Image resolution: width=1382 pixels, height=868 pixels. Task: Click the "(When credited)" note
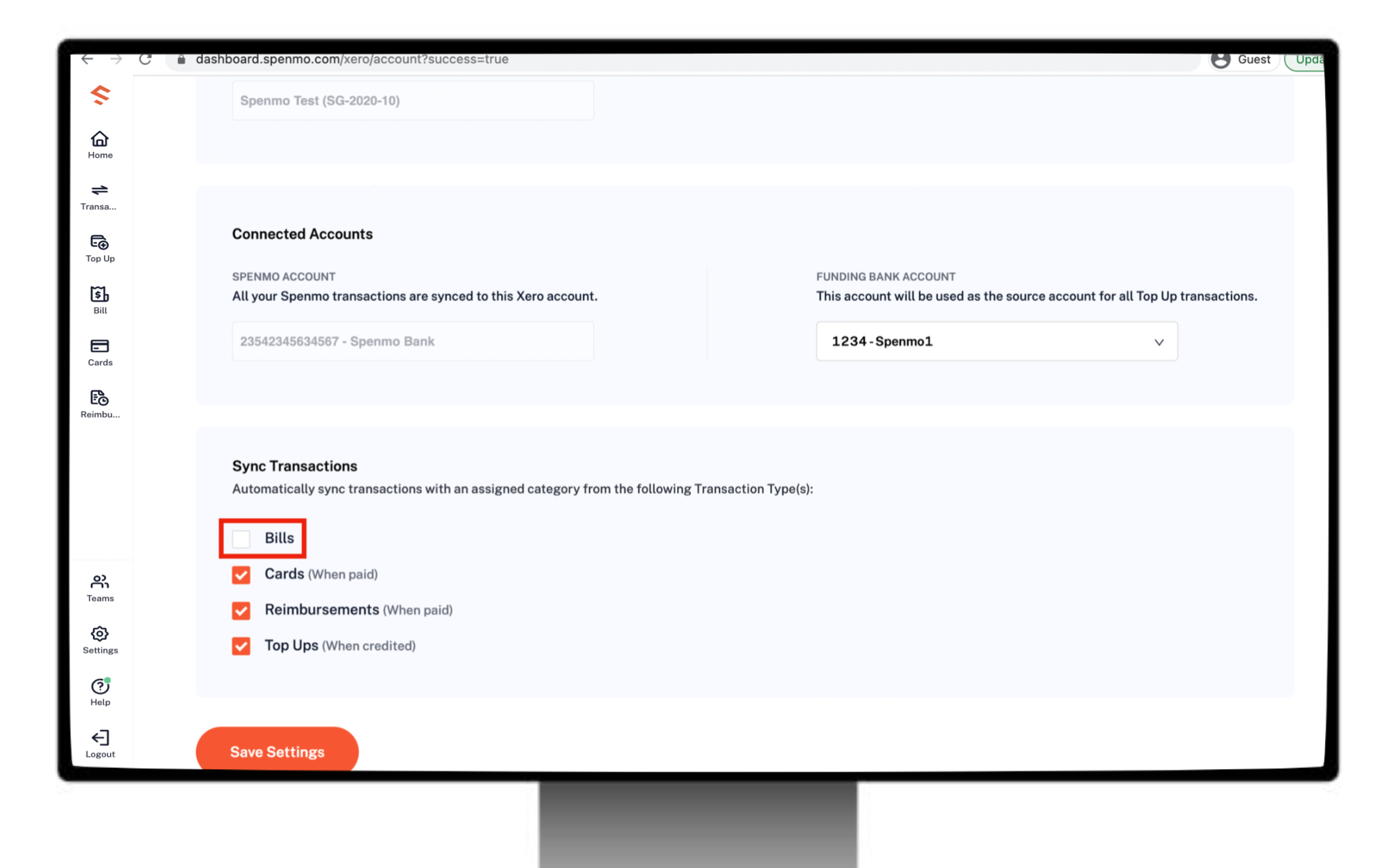pyautogui.click(x=369, y=646)
